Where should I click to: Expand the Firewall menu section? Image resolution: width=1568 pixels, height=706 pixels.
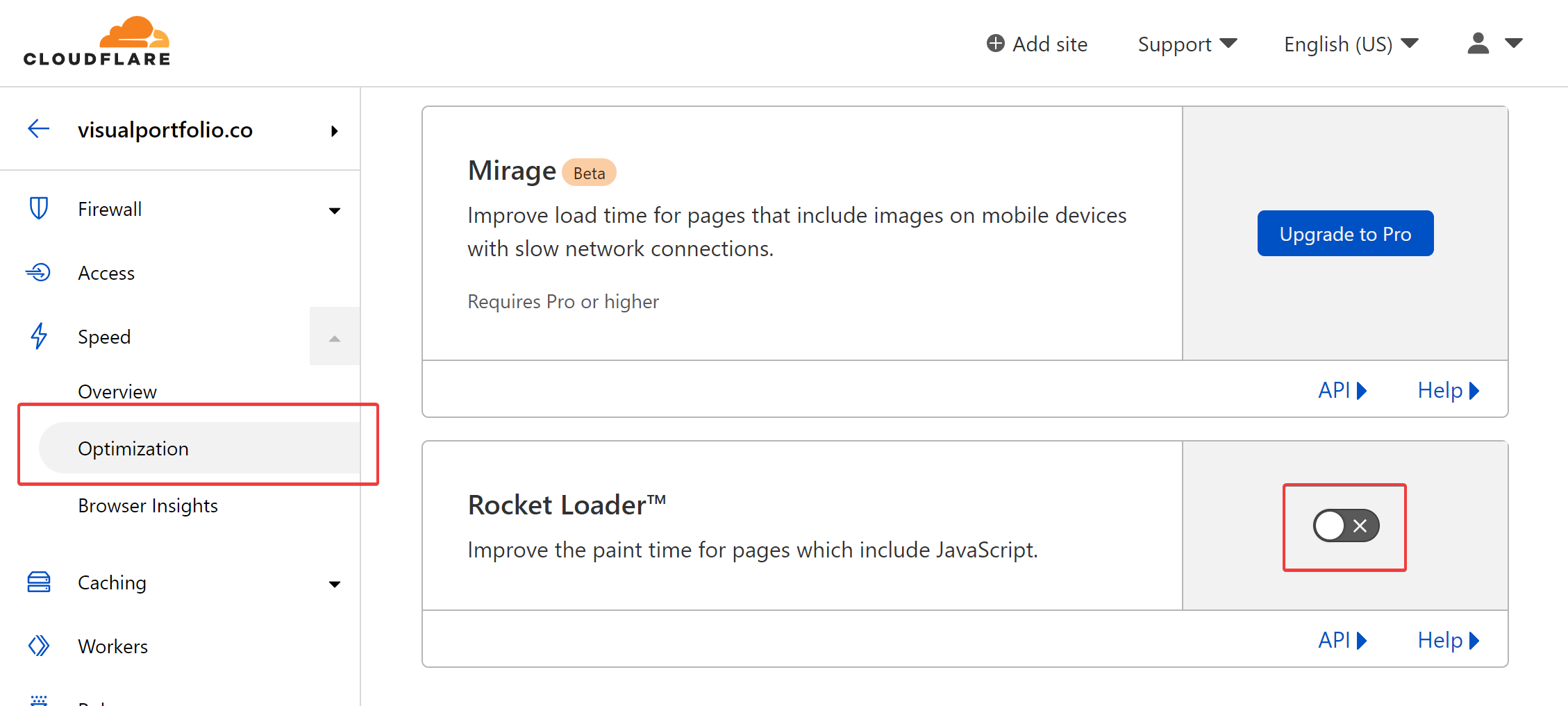334,210
